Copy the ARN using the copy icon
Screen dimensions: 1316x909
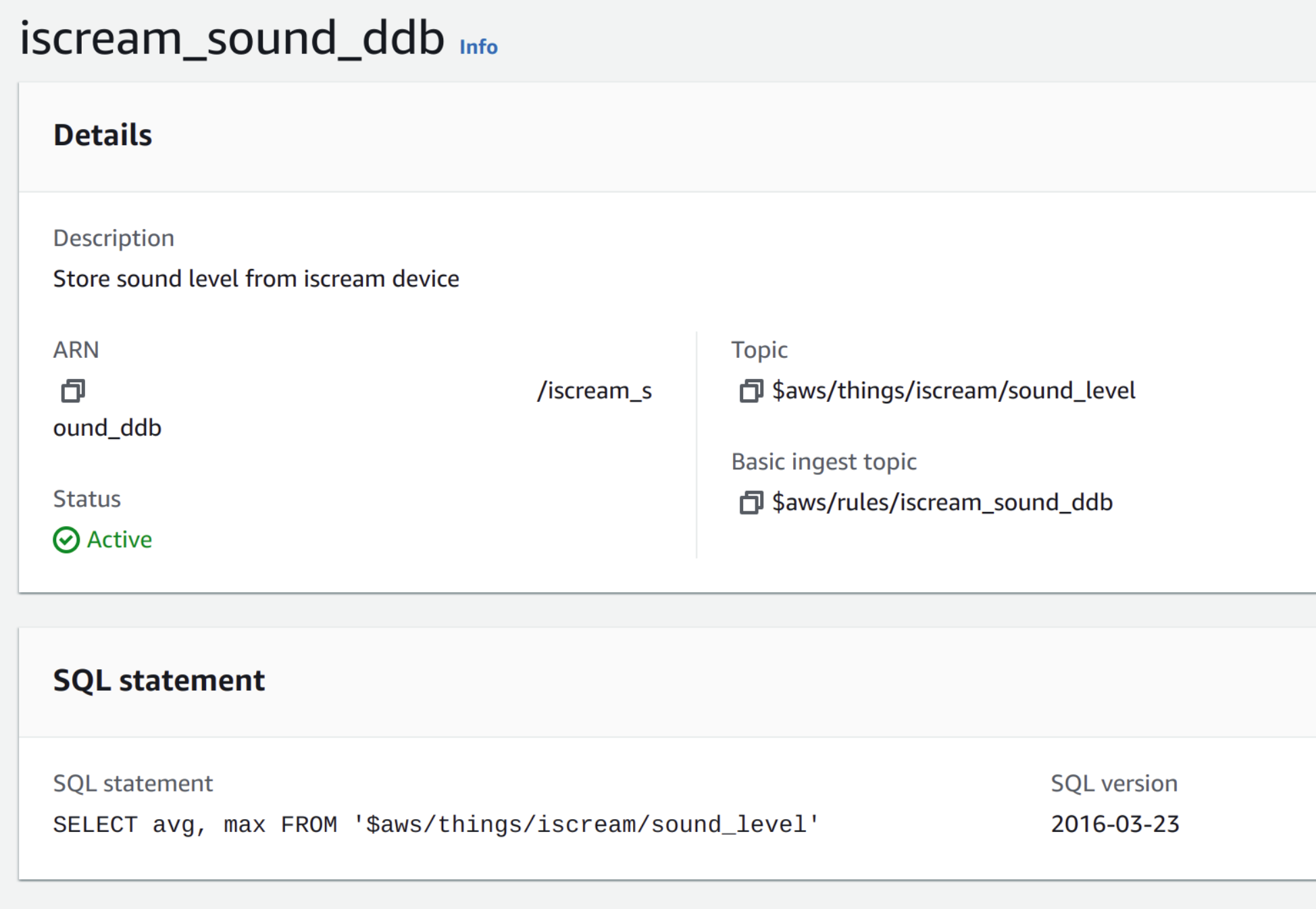[73, 390]
